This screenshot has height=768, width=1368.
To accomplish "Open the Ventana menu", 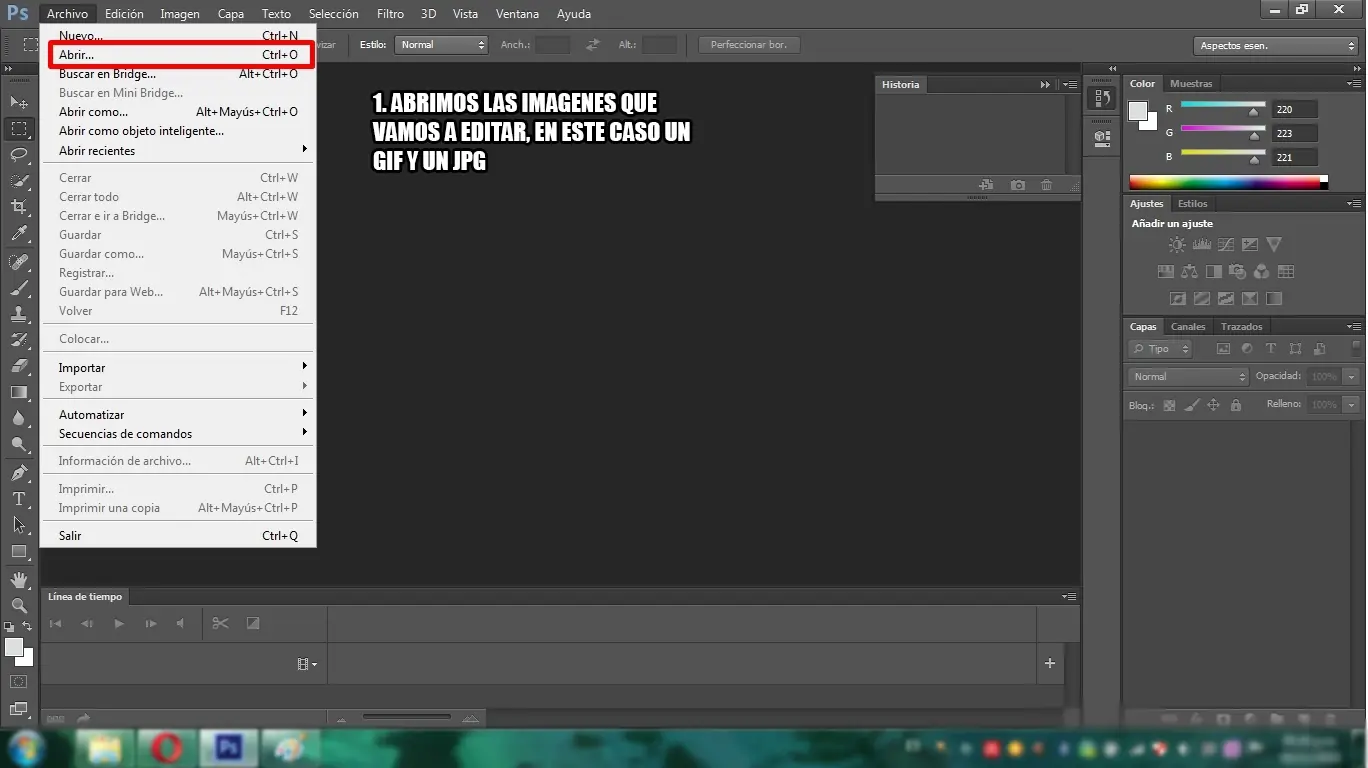I will coord(517,14).
